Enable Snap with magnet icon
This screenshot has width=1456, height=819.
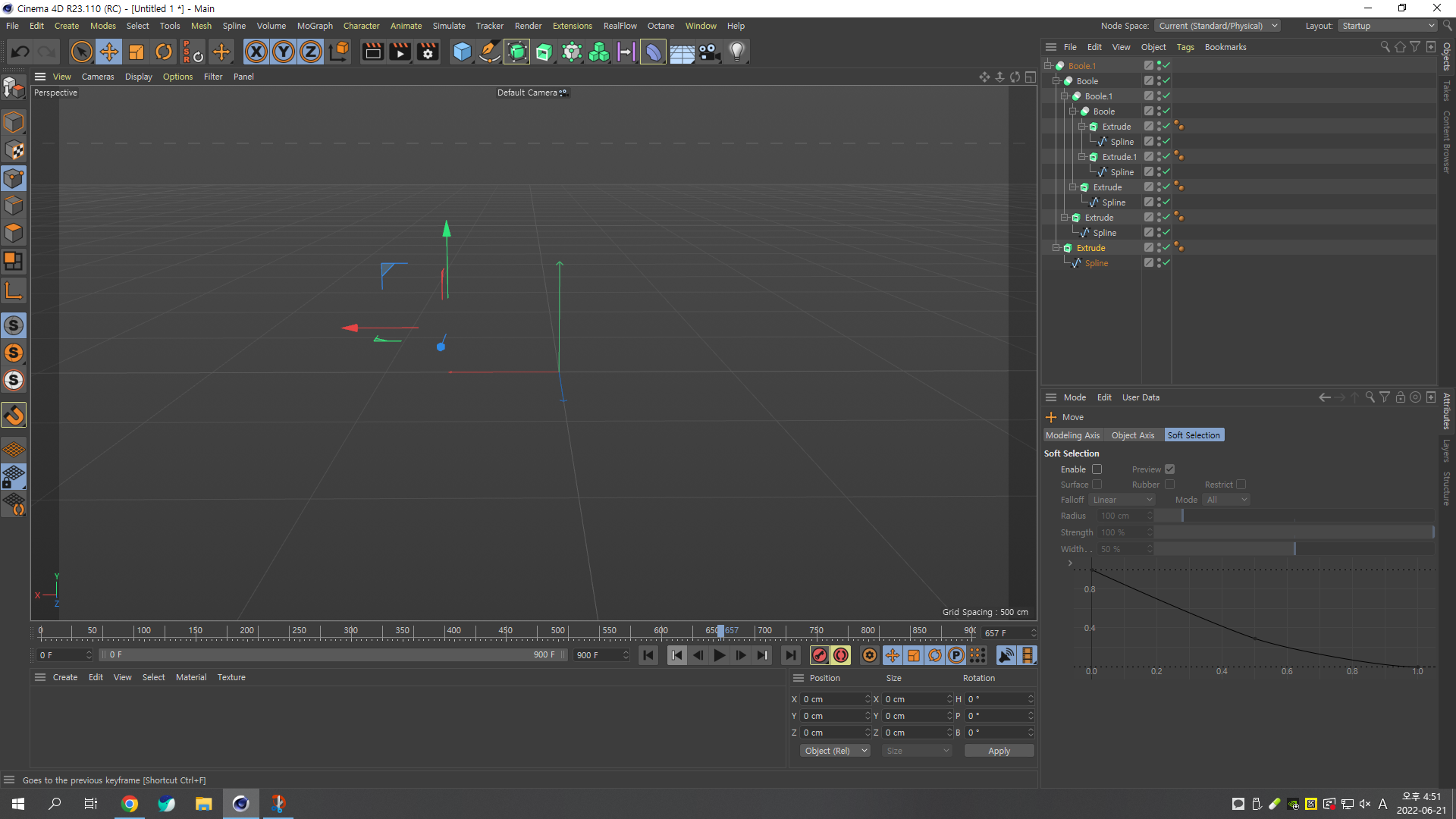coord(14,415)
